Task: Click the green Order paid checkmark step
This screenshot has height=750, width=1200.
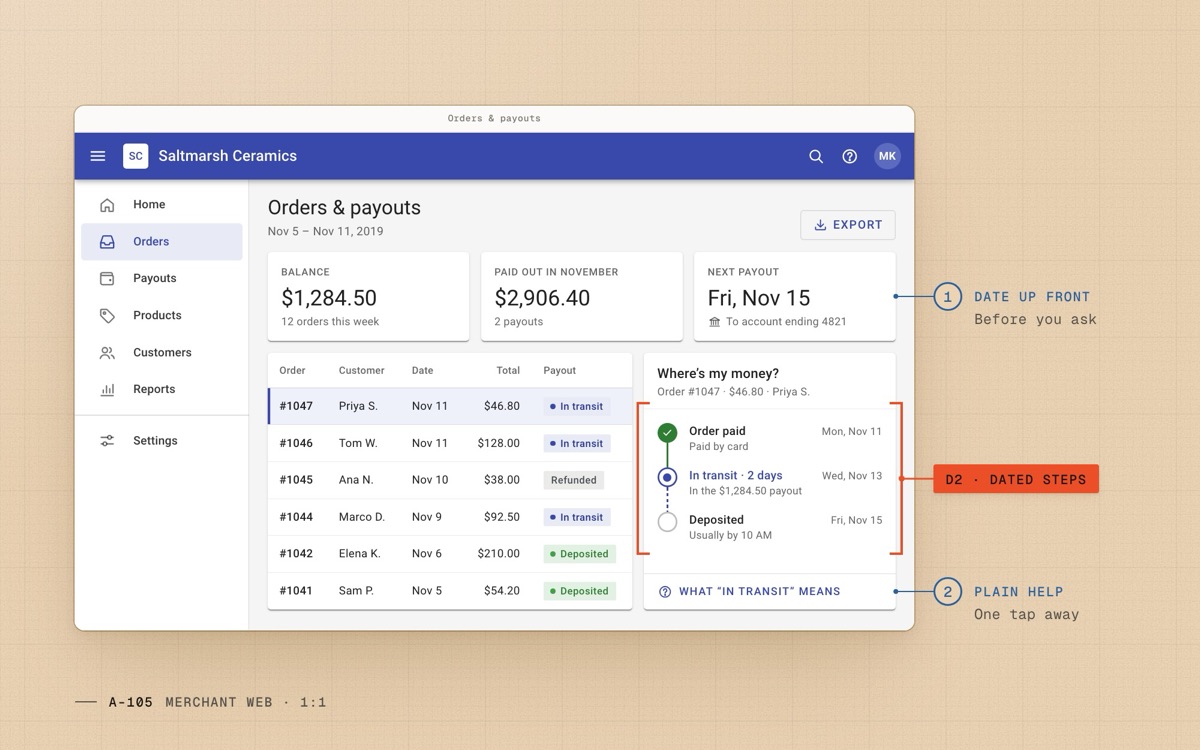Action: point(668,433)
